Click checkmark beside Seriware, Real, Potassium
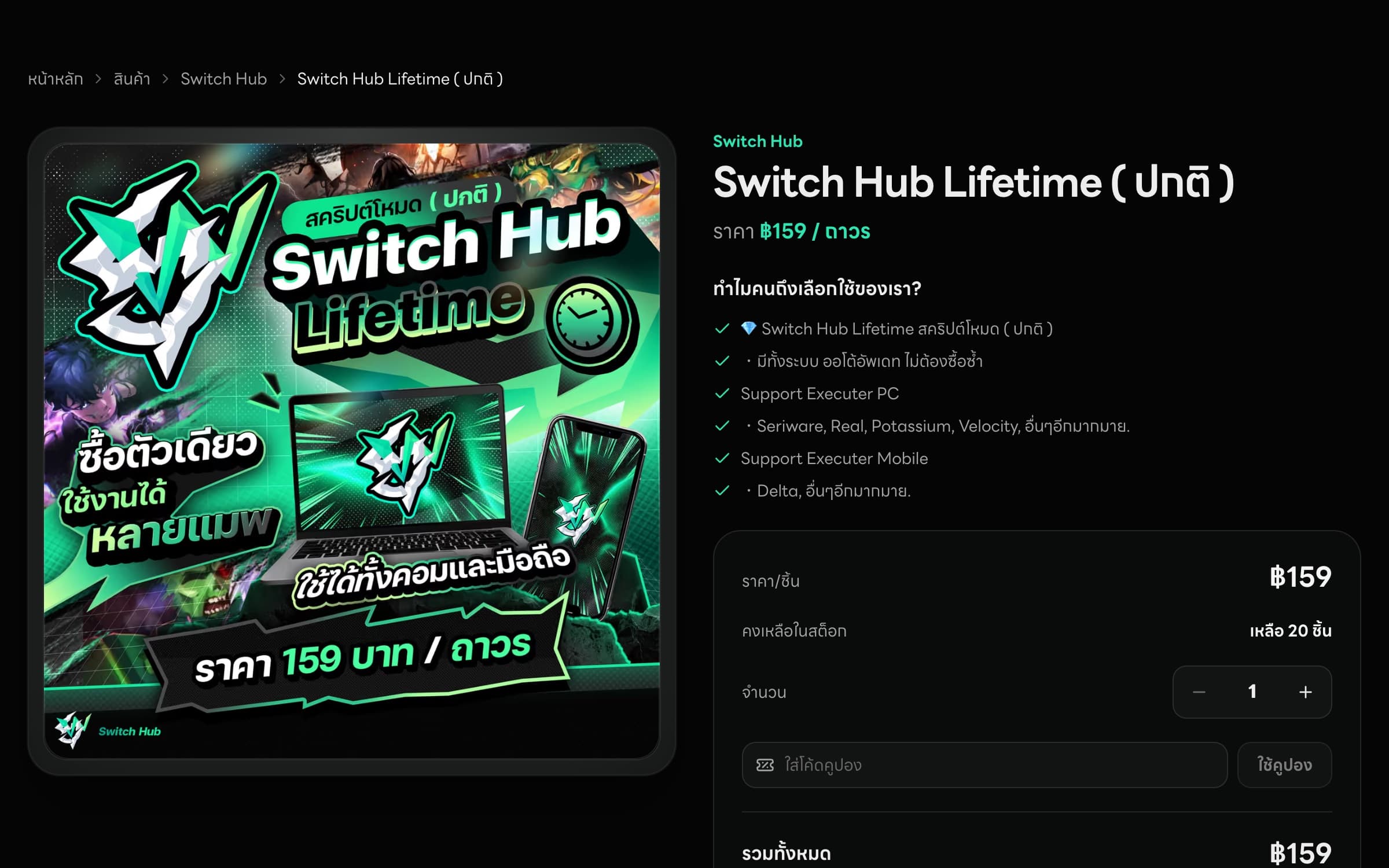This screenshot has width=1389, height=868. (722, 426)
